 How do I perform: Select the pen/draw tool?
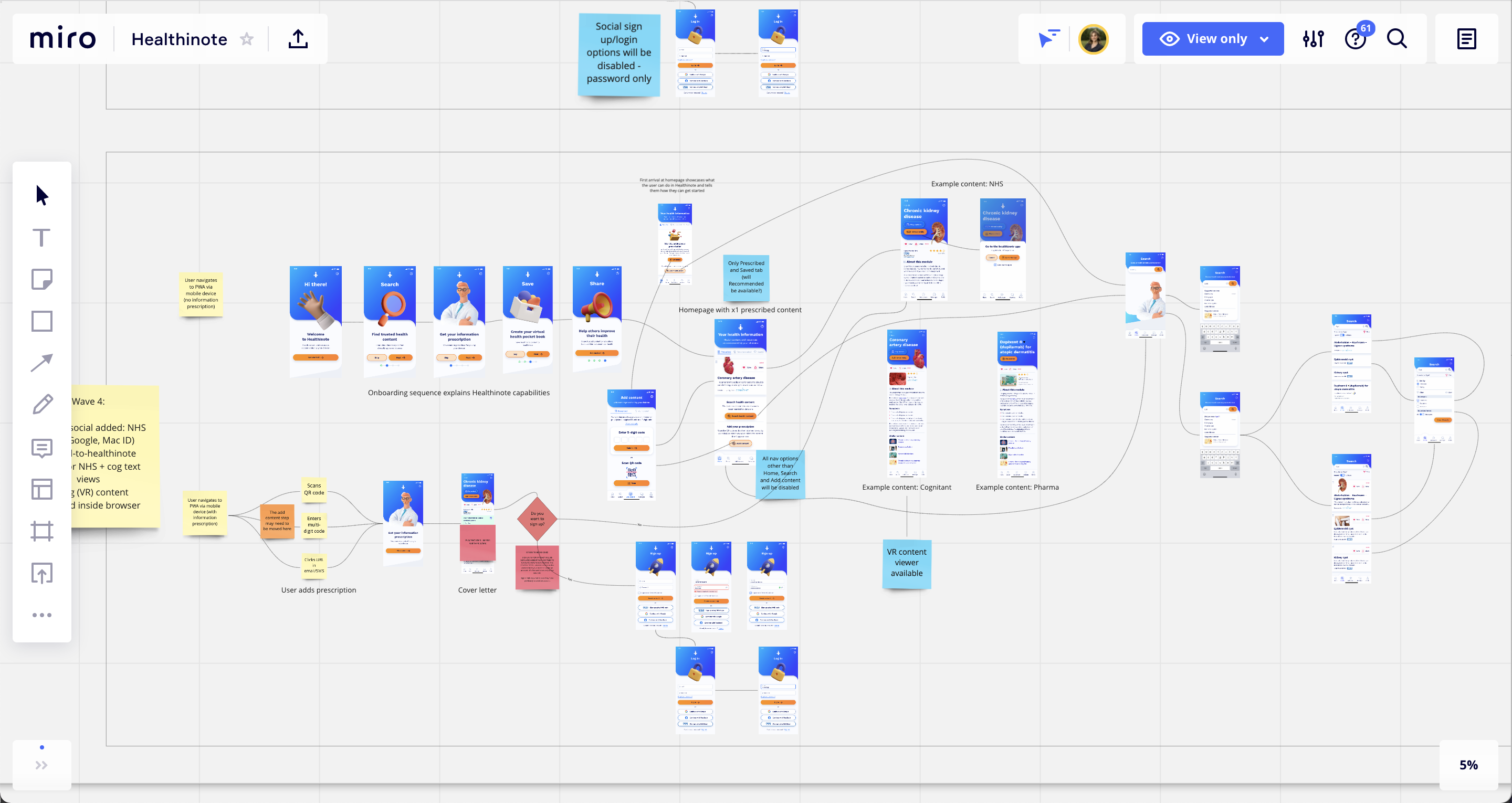click(42, 405)
